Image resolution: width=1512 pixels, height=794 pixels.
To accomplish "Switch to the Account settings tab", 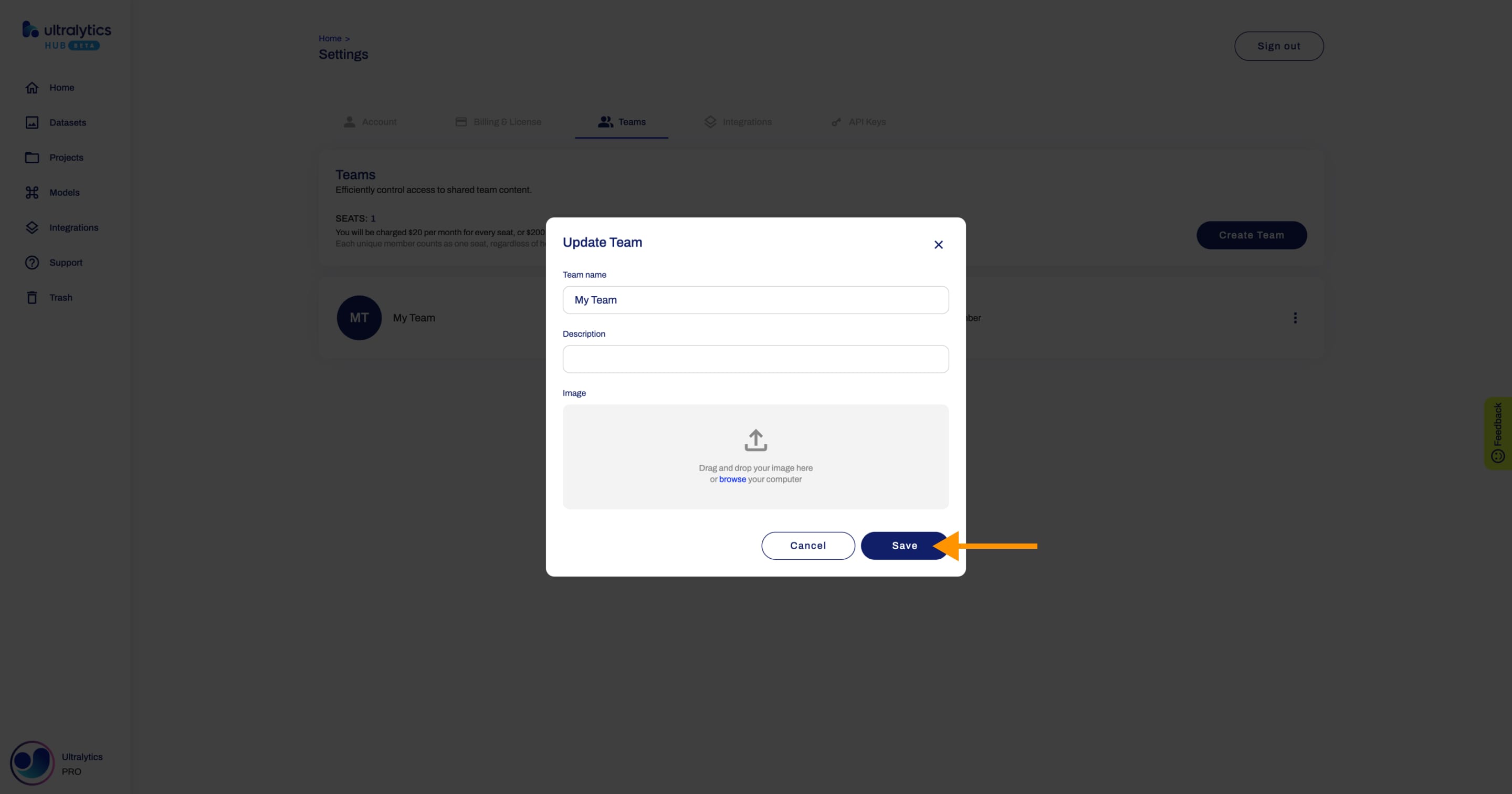I will coord(379,121).
